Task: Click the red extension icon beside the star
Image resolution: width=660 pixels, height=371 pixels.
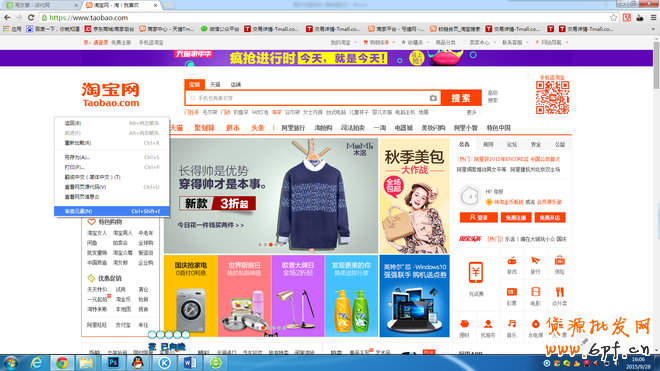Action: tap(627, 18)
